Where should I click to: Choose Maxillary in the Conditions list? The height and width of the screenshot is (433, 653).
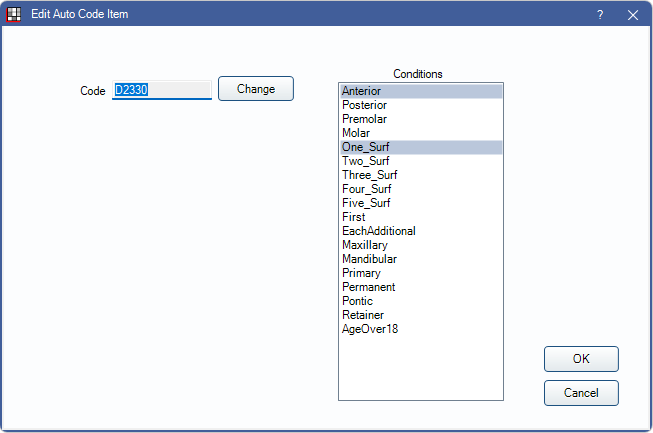(x=364, y=245)
